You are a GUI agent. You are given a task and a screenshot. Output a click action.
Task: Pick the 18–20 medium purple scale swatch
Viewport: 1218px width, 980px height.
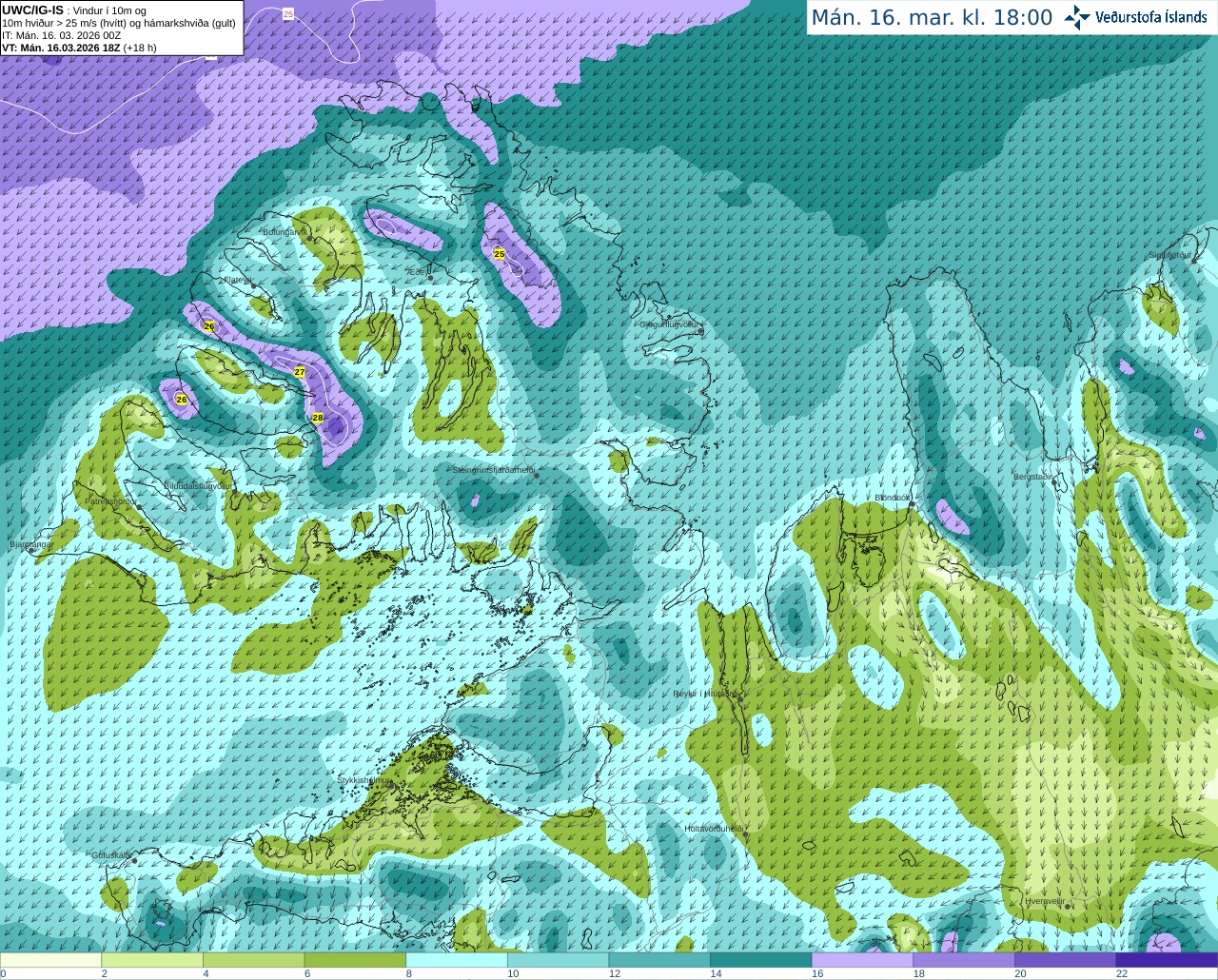click(964, 960)
